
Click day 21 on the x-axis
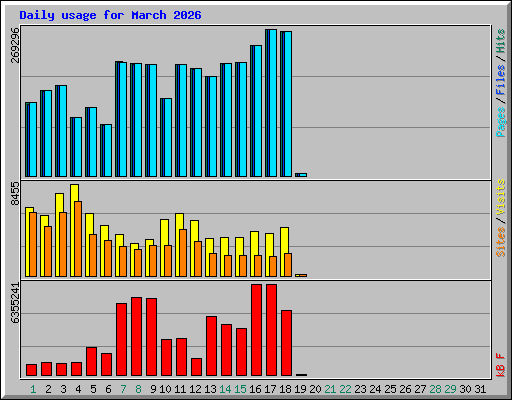[x=330, y=389]
